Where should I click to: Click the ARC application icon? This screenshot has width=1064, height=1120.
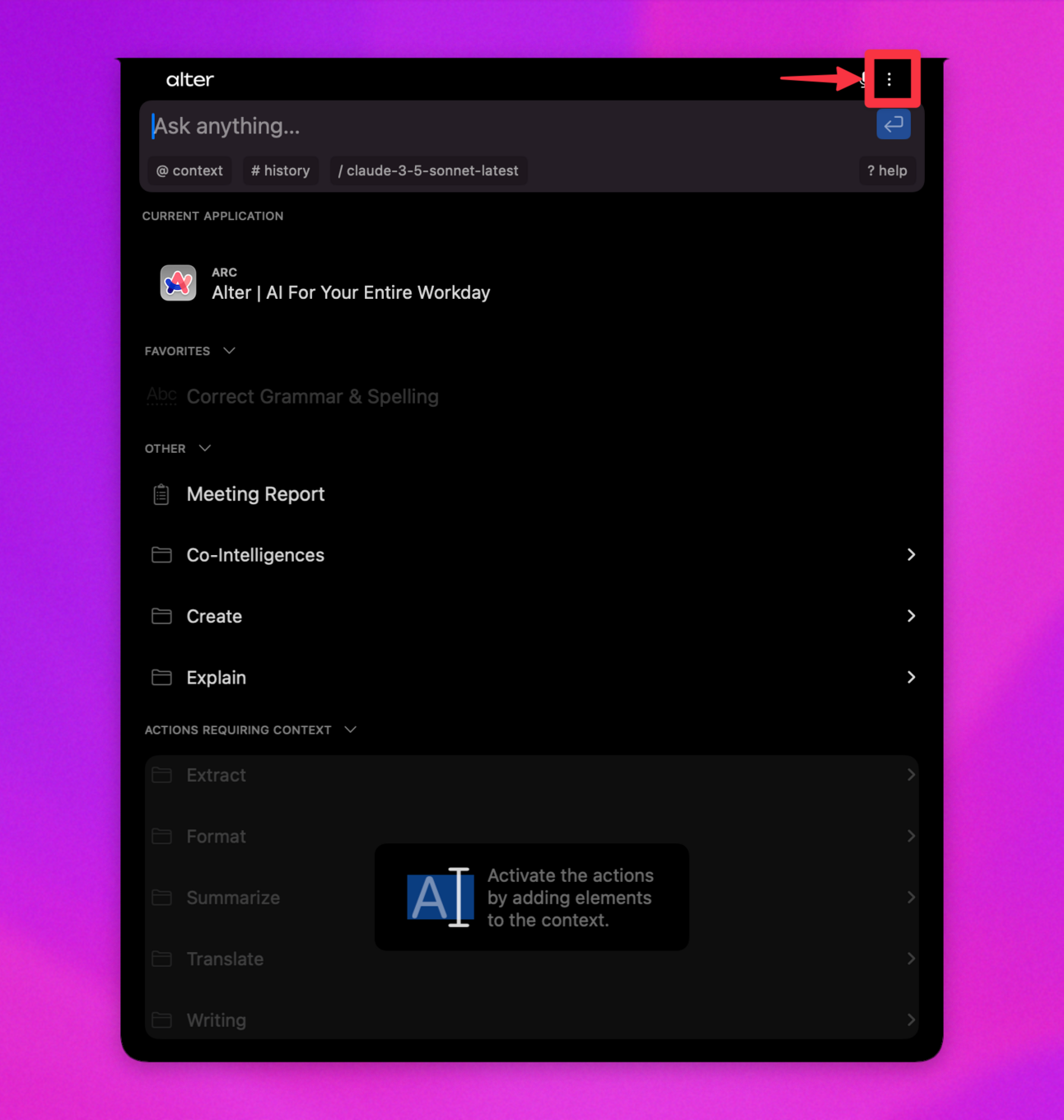click(177, 283)
